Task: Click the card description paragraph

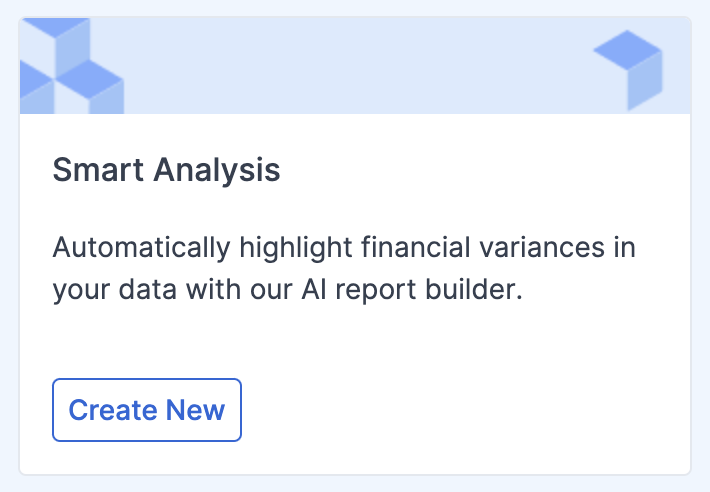Action: 344,268
